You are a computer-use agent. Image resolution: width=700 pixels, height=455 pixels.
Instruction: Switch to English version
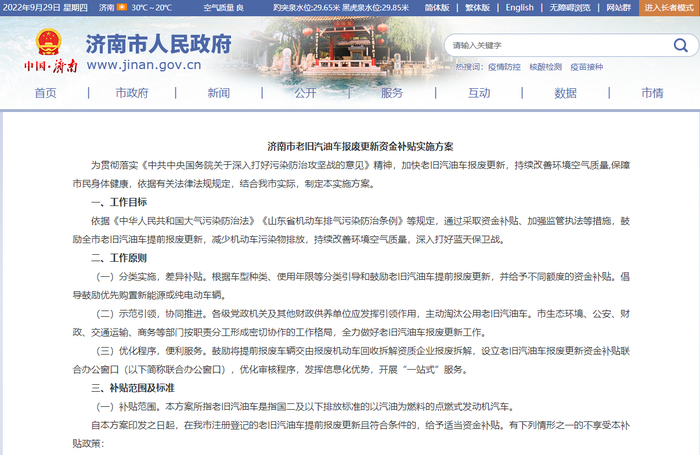(520, 8)
